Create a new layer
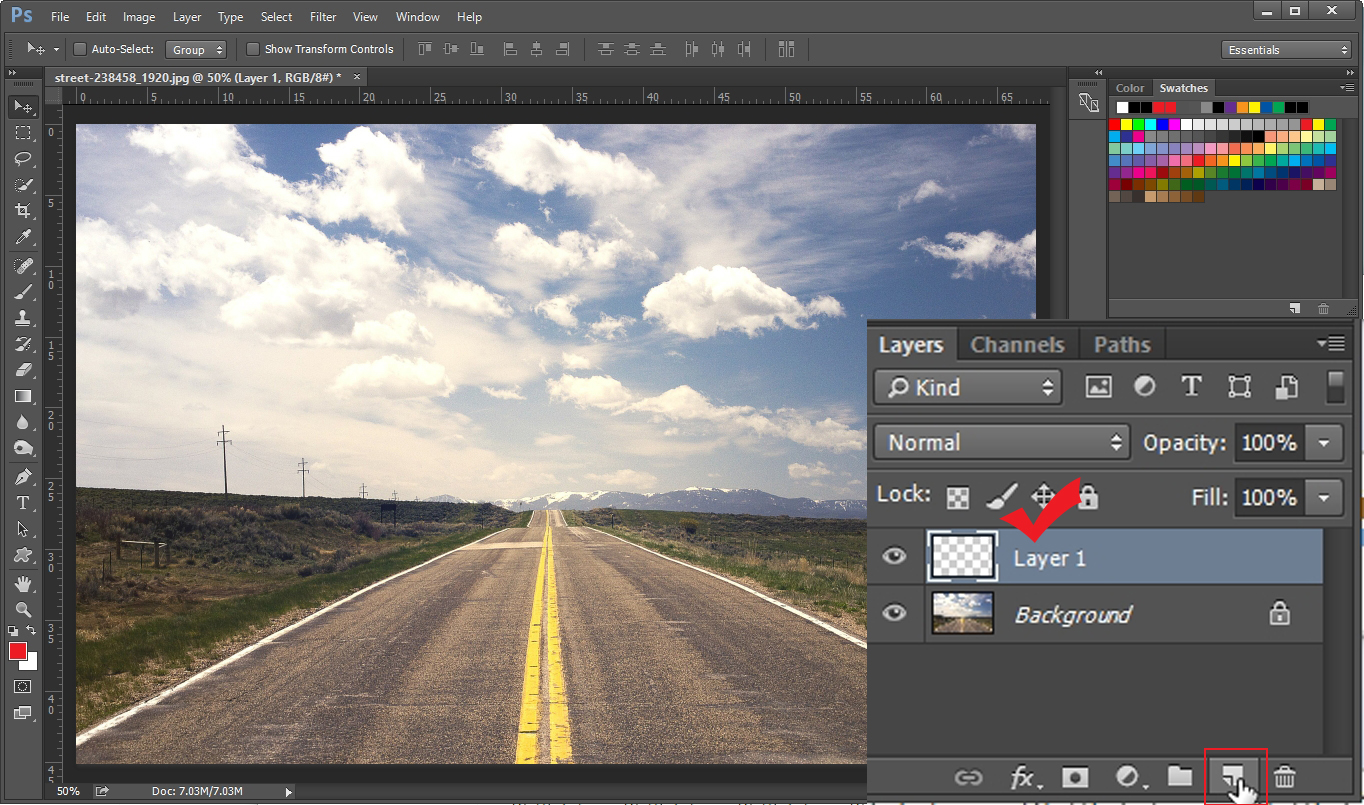The image size is (1364, 805). pyautogui.click(x=1232, y=776)
